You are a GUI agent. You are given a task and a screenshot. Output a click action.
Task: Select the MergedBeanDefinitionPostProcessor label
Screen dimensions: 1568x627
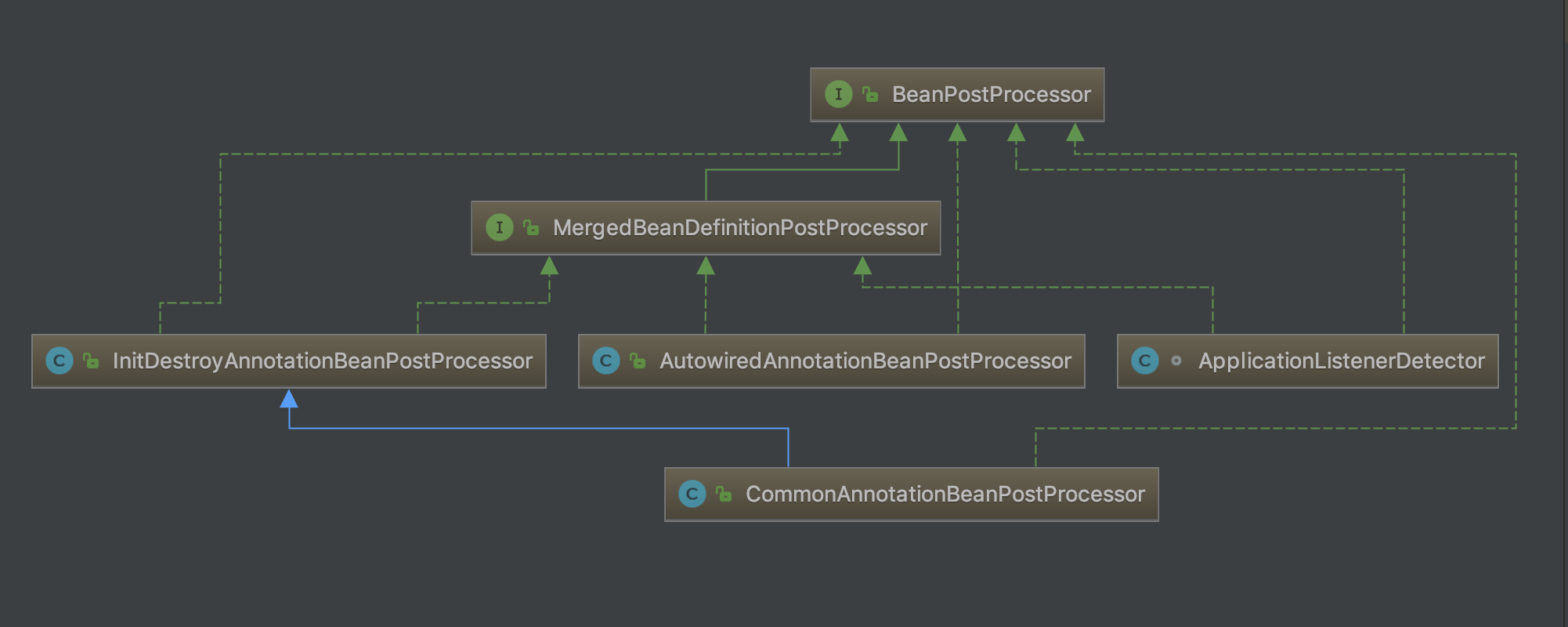(x=739, y=228)
